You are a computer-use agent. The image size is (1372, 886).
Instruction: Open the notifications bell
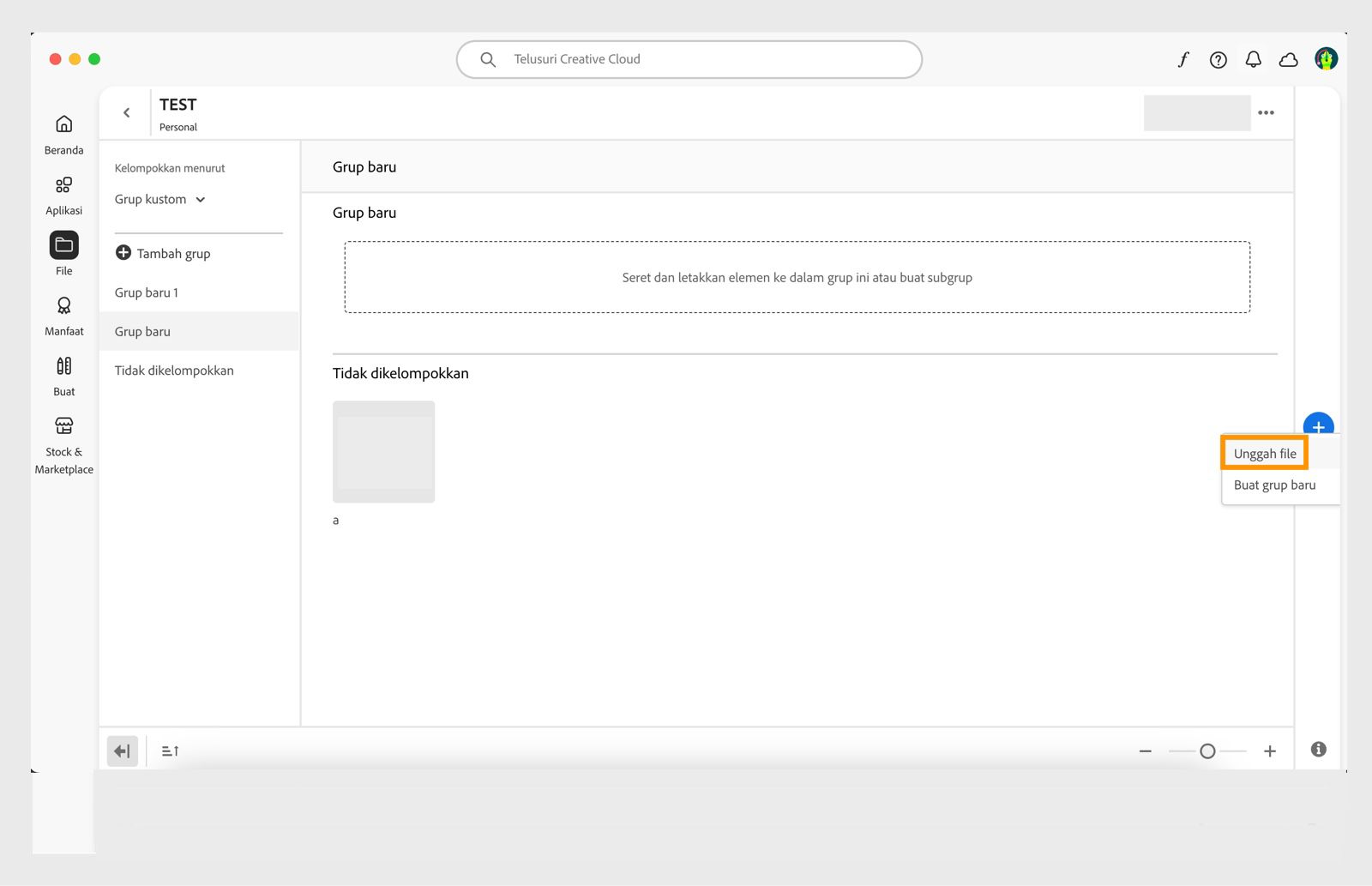point(1253,59)
